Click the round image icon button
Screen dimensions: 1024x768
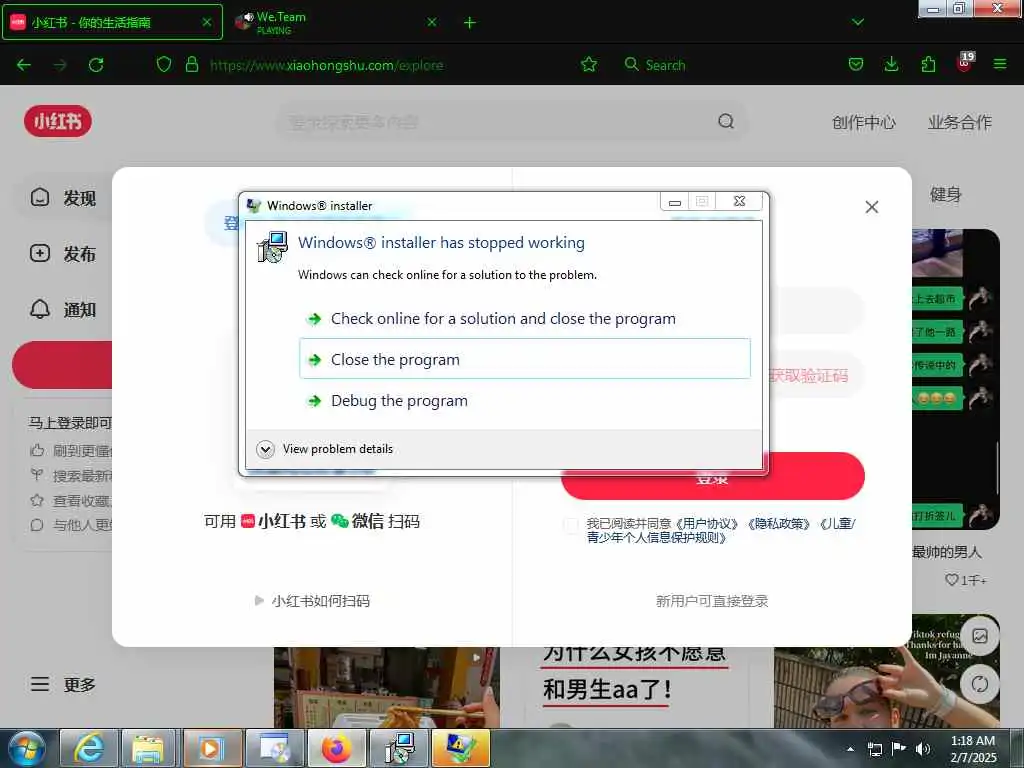point(980,635)
